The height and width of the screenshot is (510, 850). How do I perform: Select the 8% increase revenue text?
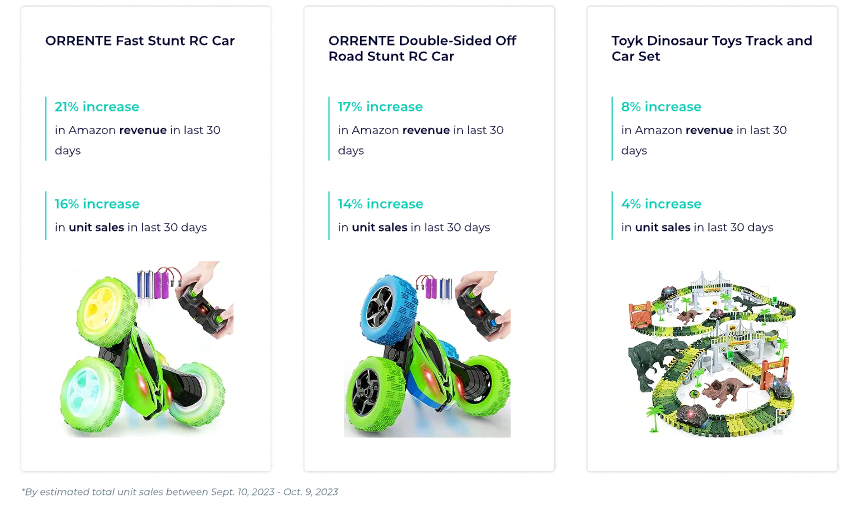[x=661, y=107]
